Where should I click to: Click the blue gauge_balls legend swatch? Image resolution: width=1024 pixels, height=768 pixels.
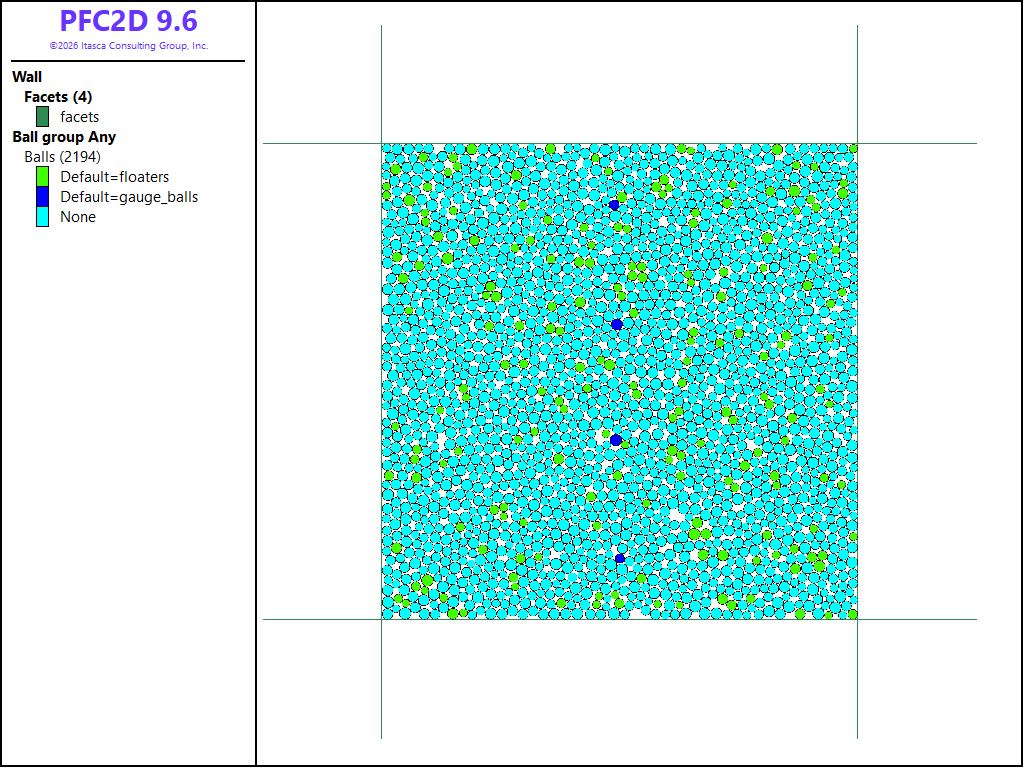[x=42, y=197]
